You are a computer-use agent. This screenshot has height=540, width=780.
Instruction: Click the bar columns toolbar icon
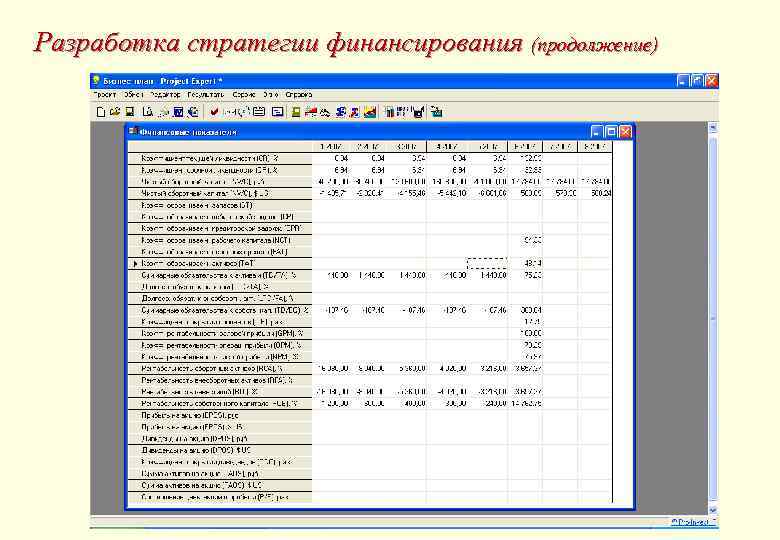390,112
